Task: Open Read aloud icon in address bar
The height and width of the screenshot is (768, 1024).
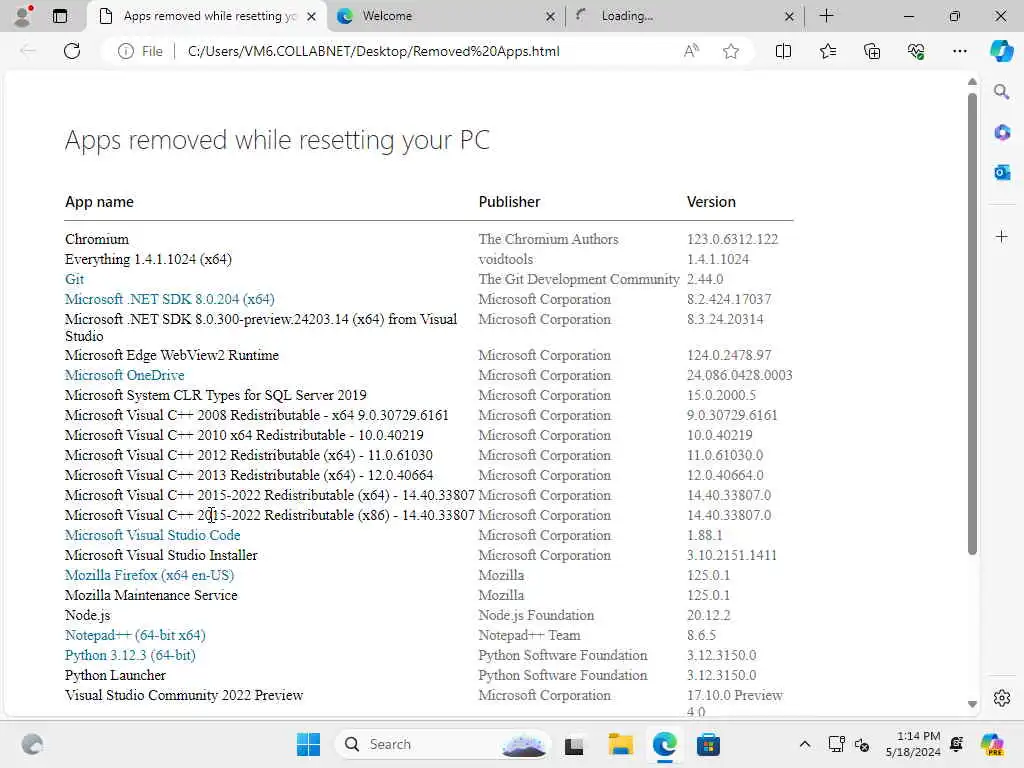Action: coord(691,51)
